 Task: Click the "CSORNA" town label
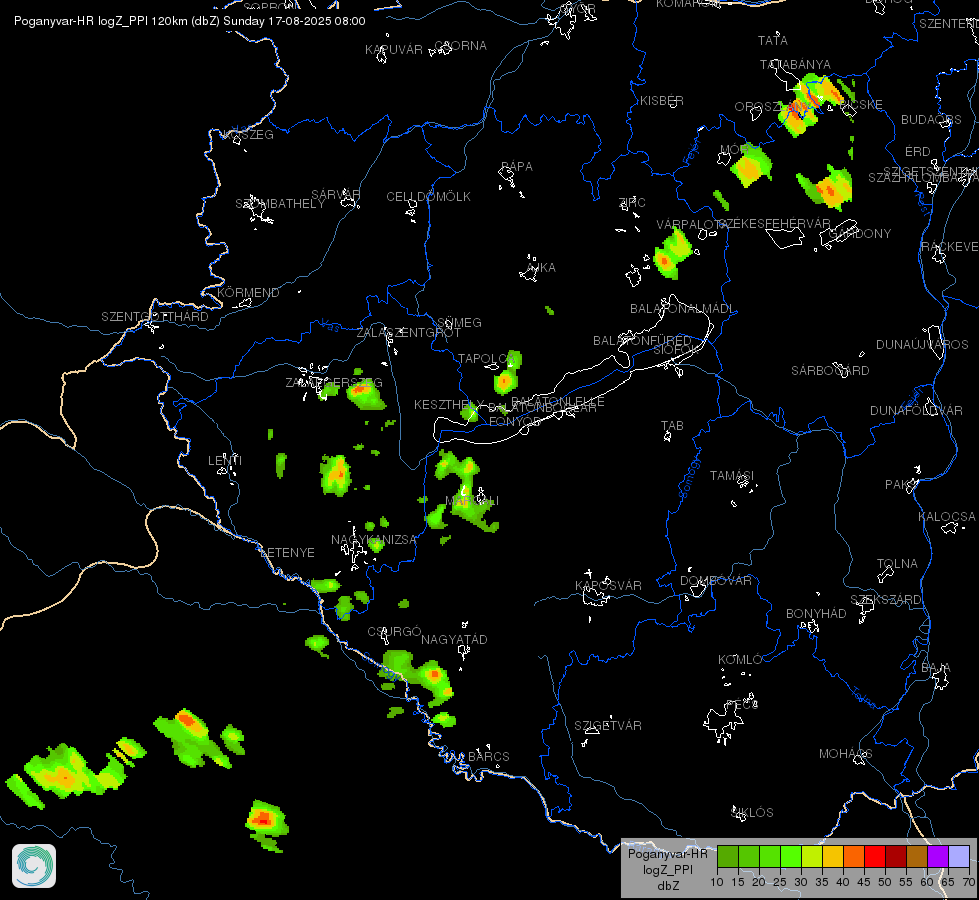[x=460, y=46]
